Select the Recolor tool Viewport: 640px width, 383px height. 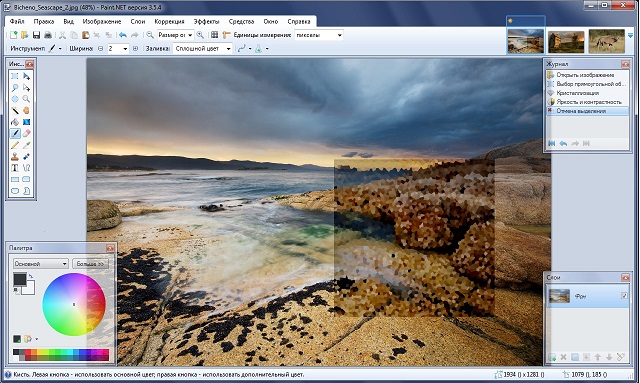(x=27, y=156)
